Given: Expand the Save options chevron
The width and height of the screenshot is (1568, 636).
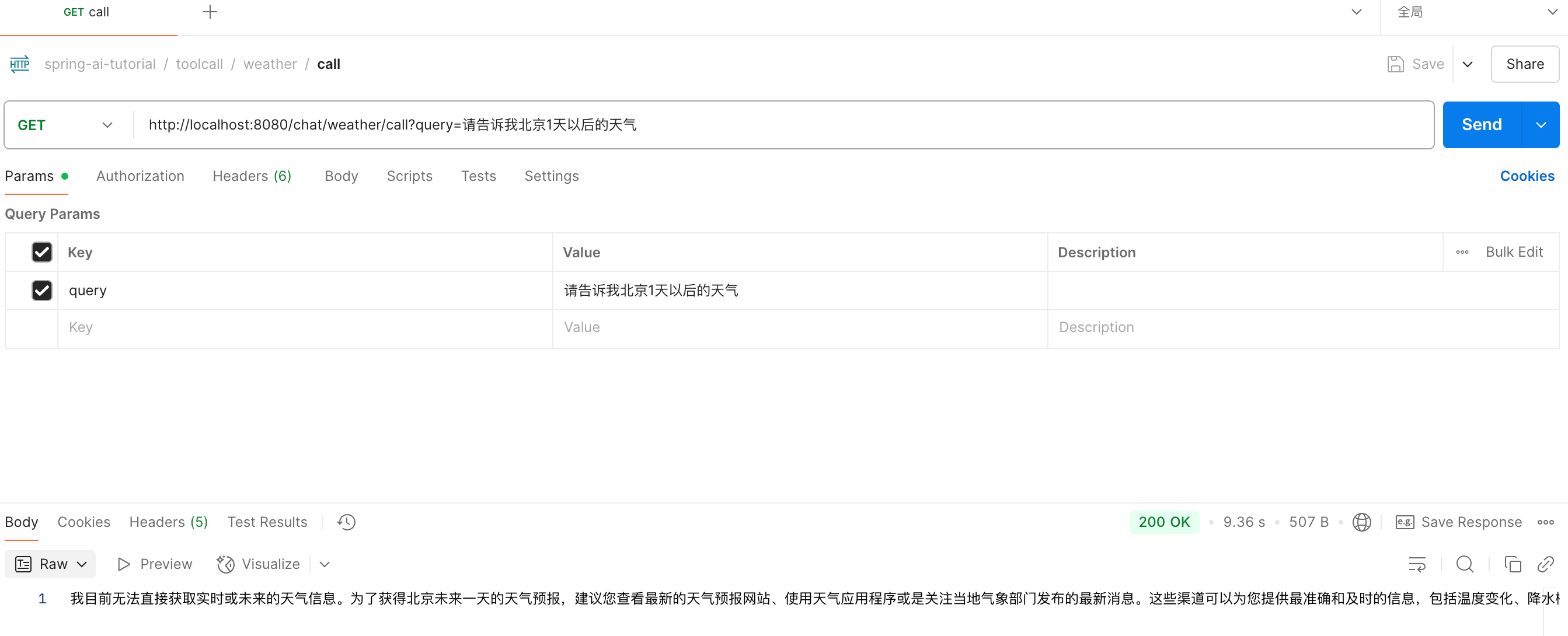Looking at the screenshot, I should (x=1468, y=64).
